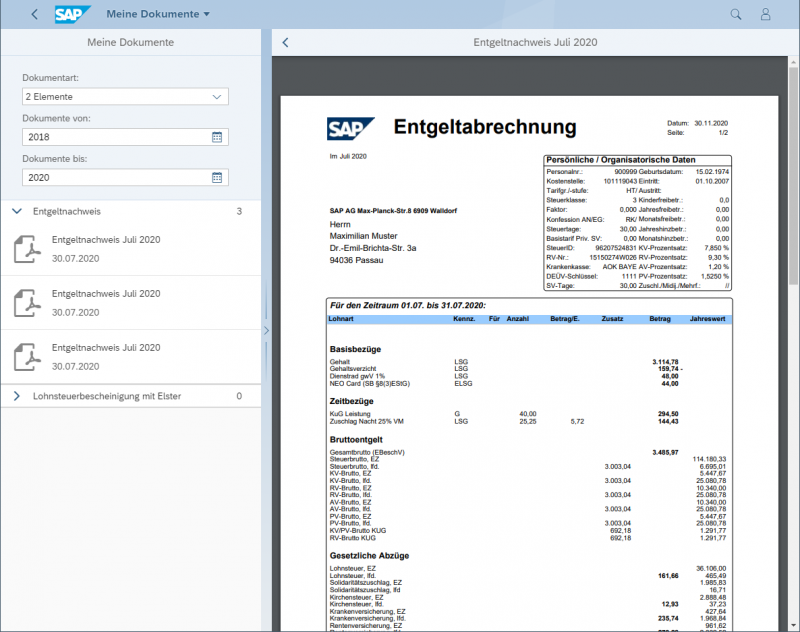Open third Entgeltnachweis Juli 2020 title

(106, 348)
